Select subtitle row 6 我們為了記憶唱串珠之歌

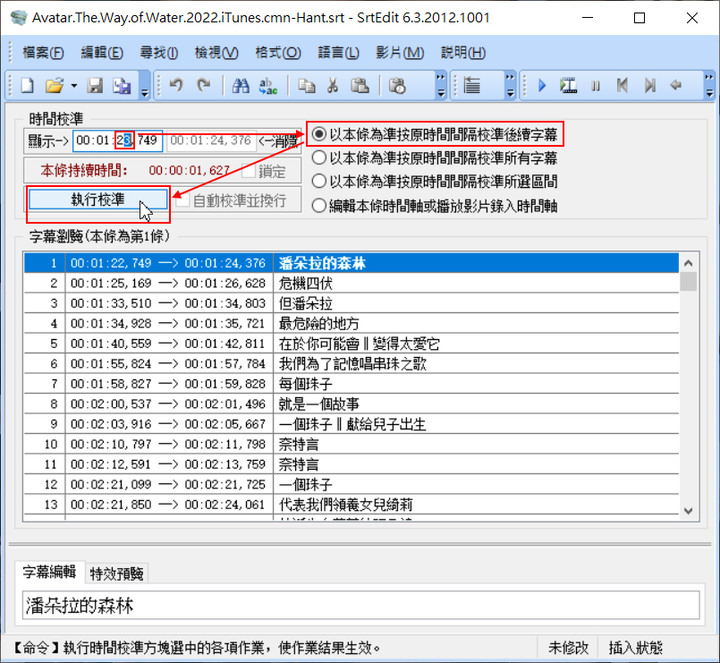(x=351, y=364)
